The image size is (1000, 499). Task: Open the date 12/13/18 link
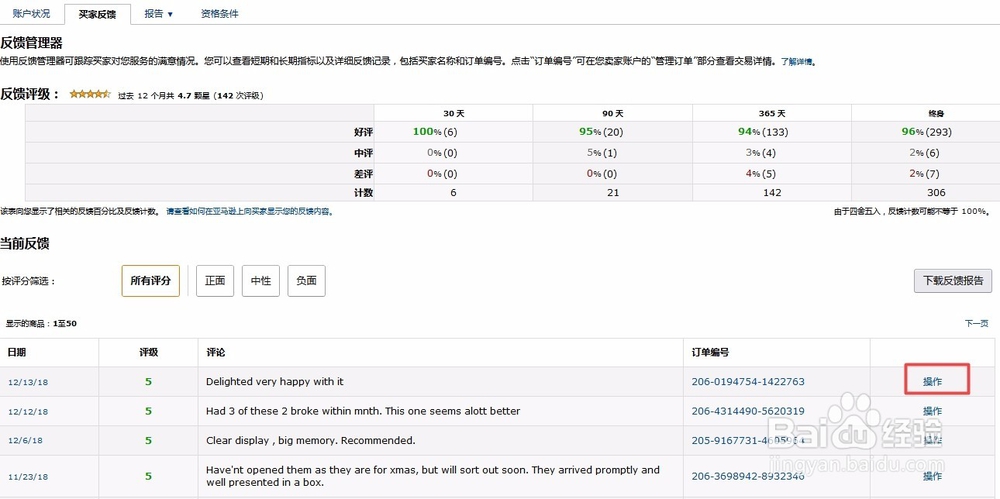(28, 382)
